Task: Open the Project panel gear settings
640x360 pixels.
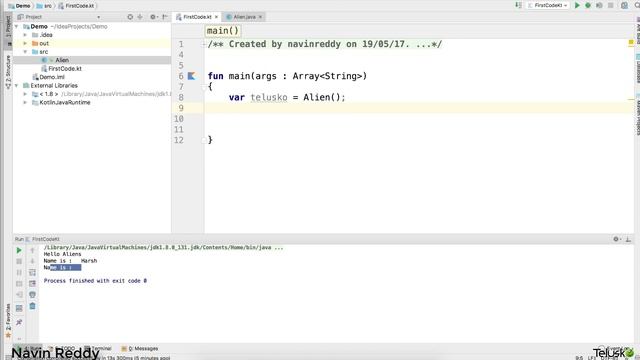Action: coord(153,17)
